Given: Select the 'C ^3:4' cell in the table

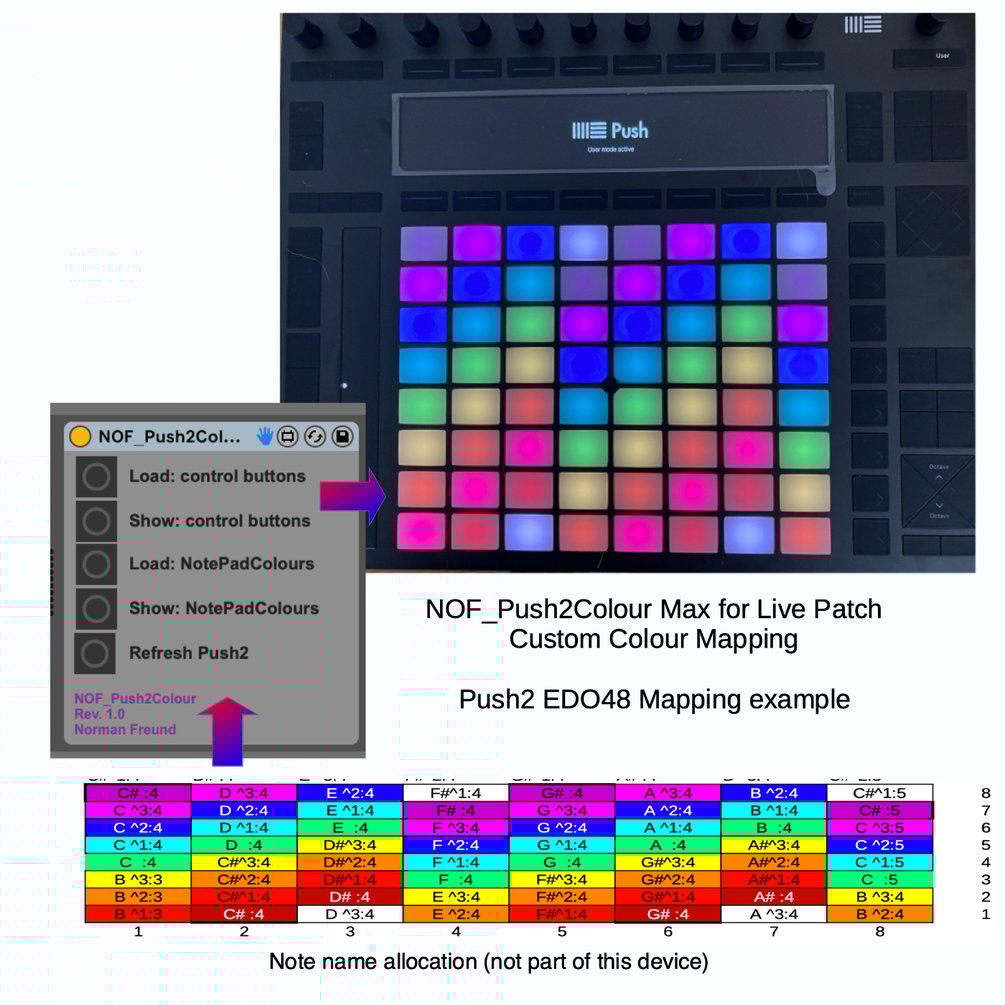Looking at the screenshot, I should [x=138, y=810].
